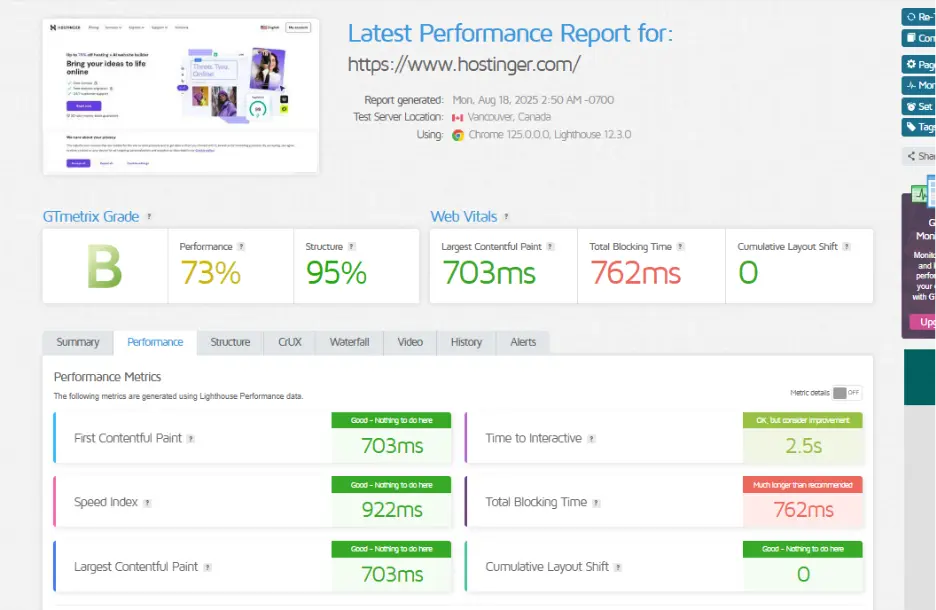This screenshot has width=936, height=610.
Task: Click the Set Alerts alarm clock icon
Action: pos(911,106)
